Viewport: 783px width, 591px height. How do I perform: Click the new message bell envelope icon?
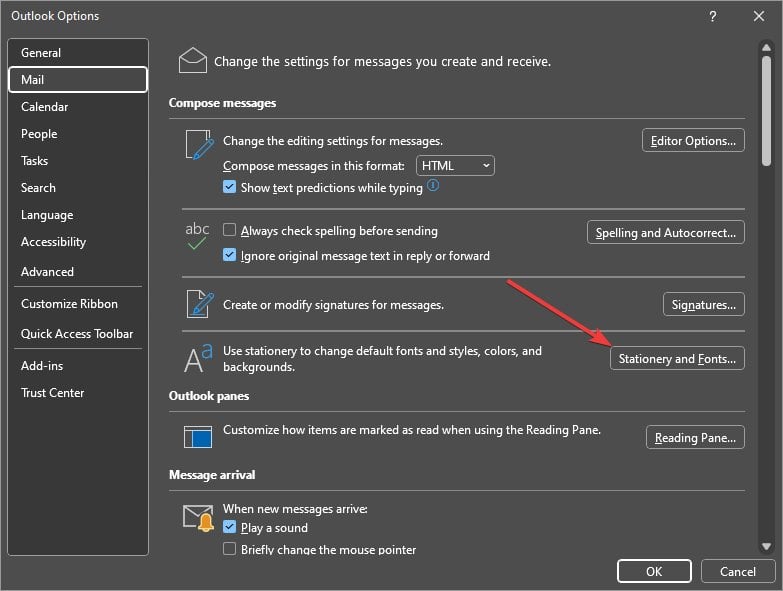198,518
